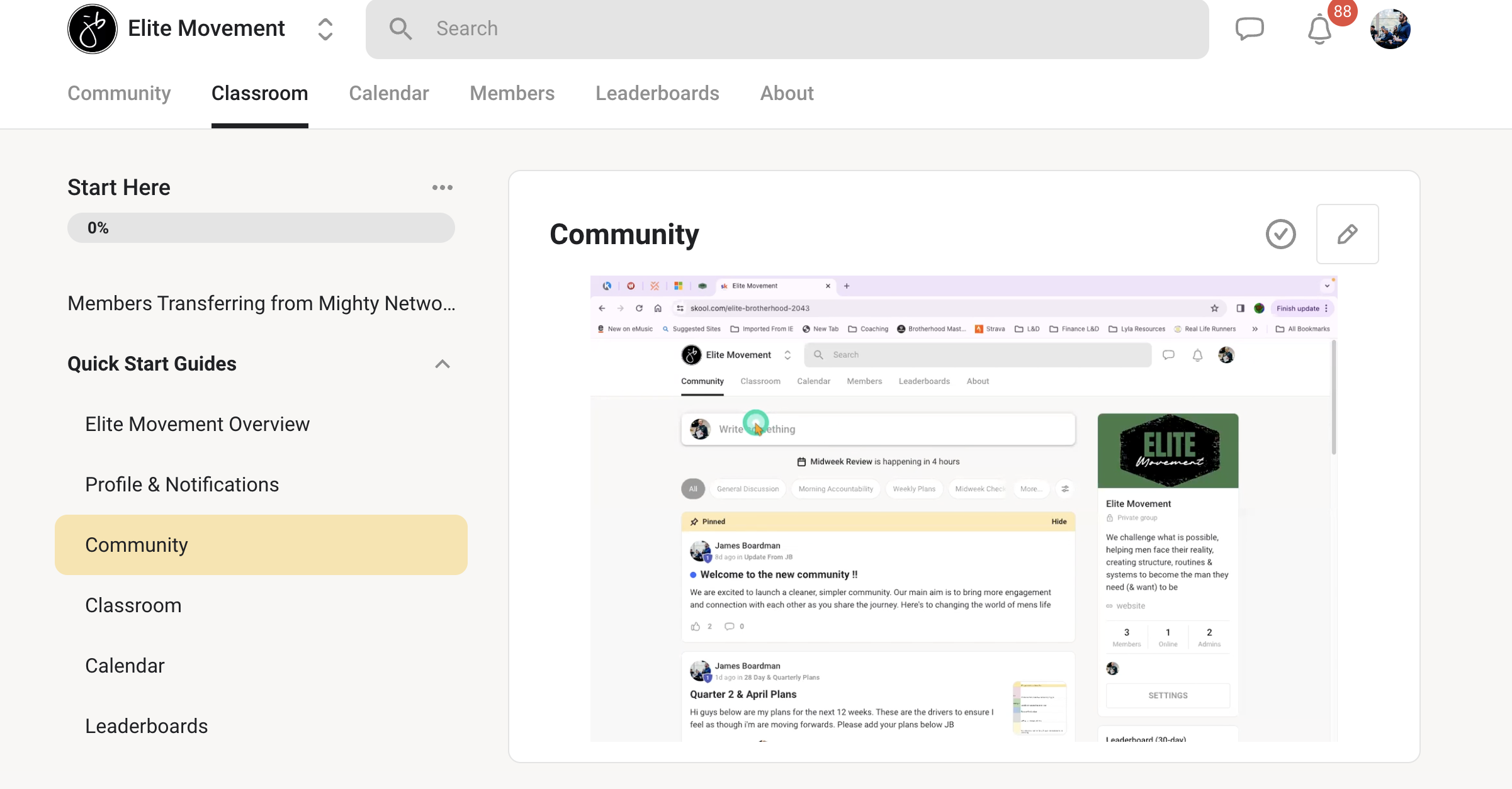Click the 0% course progress bar
Screen dimensions: 1512x789
261,228
